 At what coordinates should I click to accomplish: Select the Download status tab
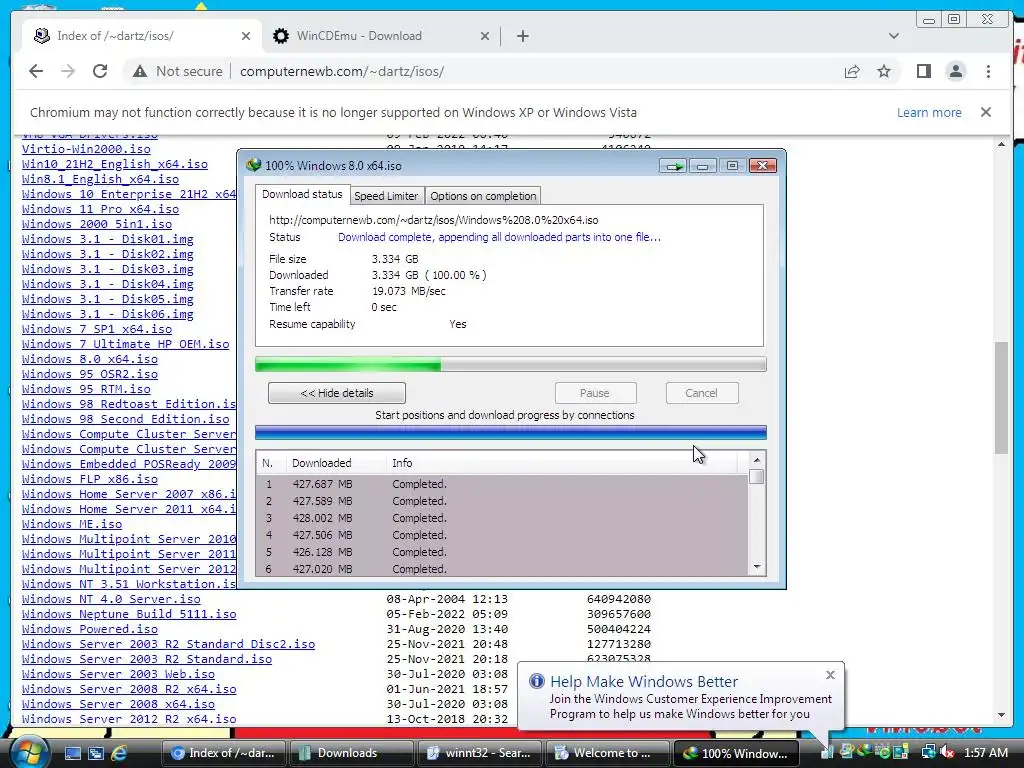[x=302, y=194]
